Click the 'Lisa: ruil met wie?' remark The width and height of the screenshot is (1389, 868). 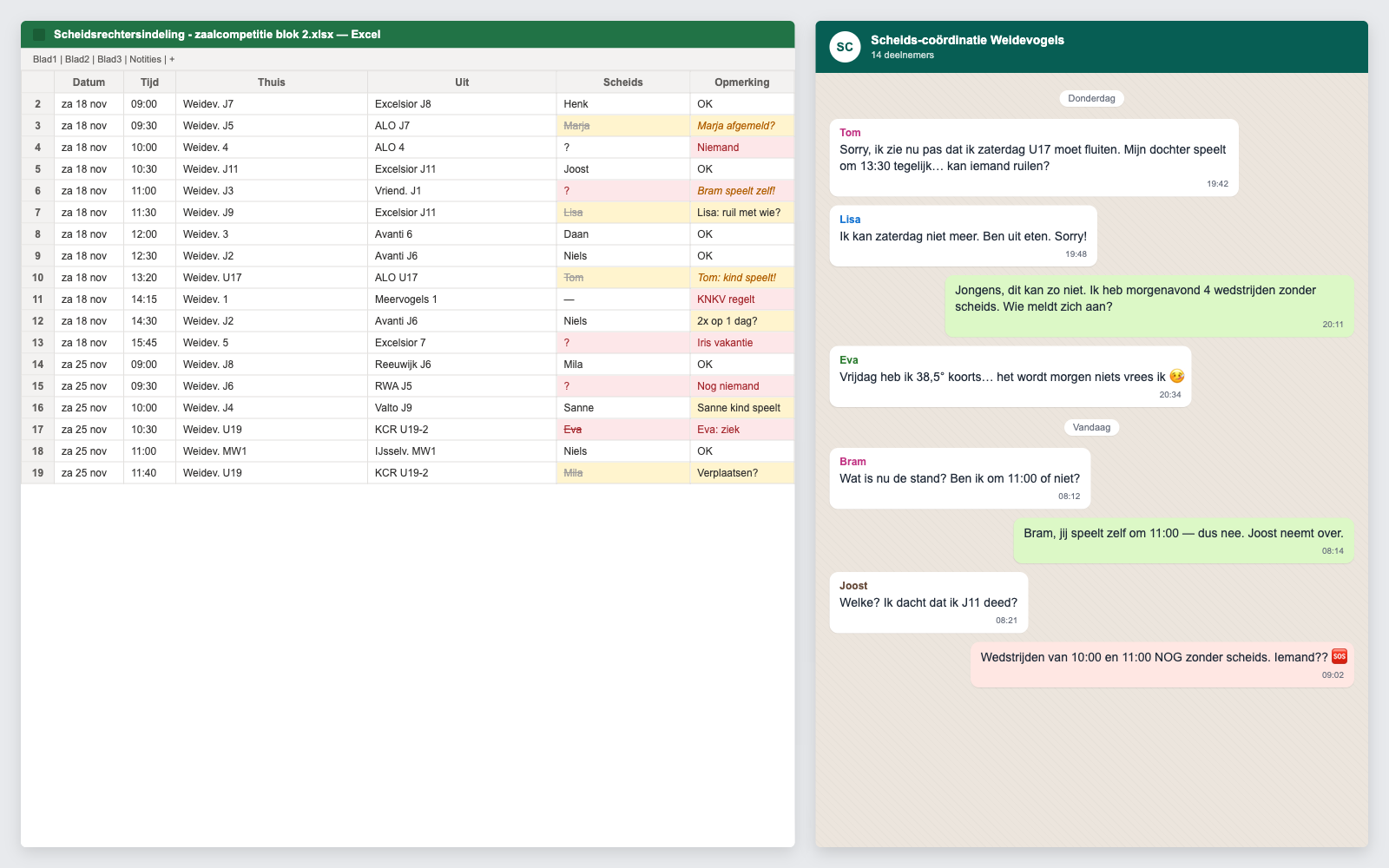(742, 213)
